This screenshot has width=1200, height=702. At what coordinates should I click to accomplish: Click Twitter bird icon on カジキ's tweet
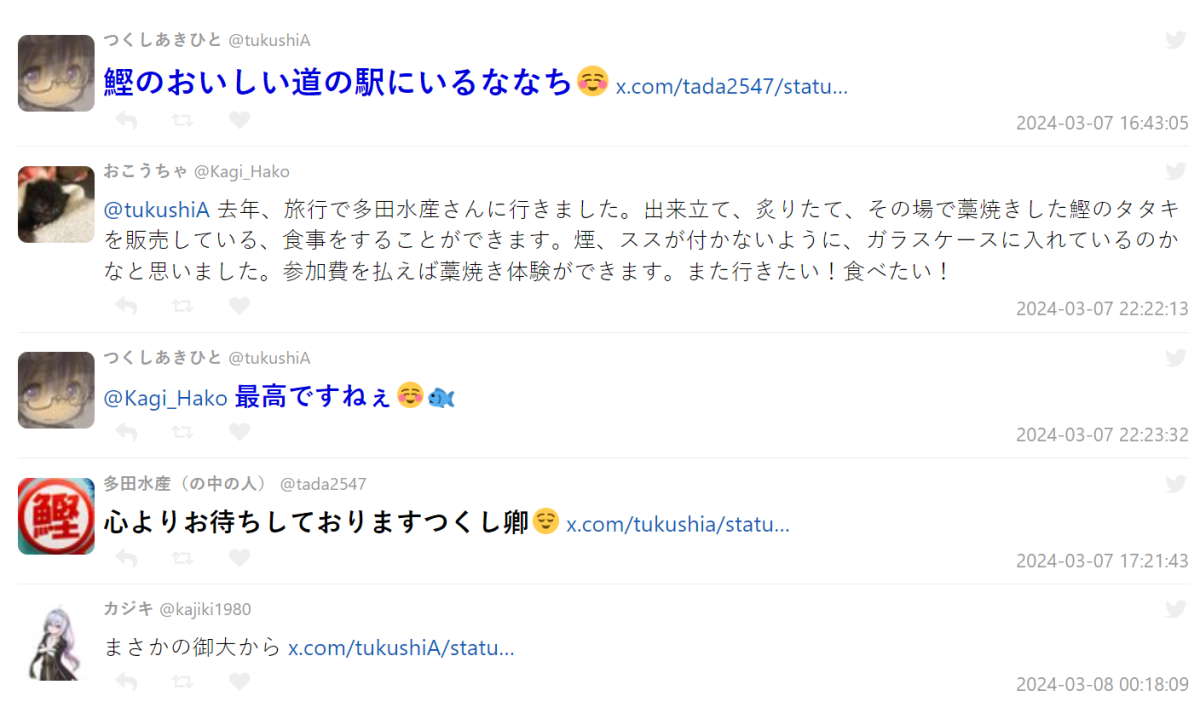click(x=1176, y=609)
